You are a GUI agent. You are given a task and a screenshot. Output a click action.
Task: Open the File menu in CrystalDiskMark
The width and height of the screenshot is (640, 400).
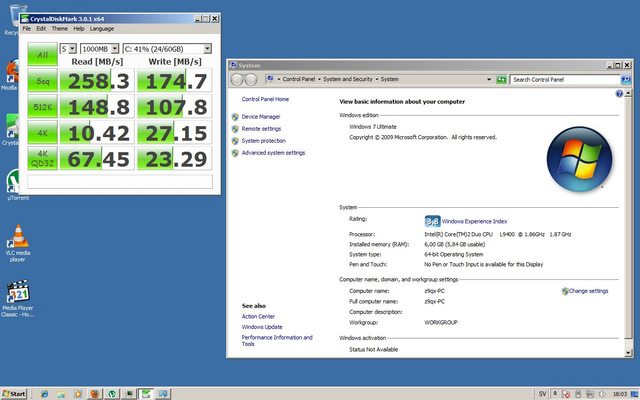(27, 29)
